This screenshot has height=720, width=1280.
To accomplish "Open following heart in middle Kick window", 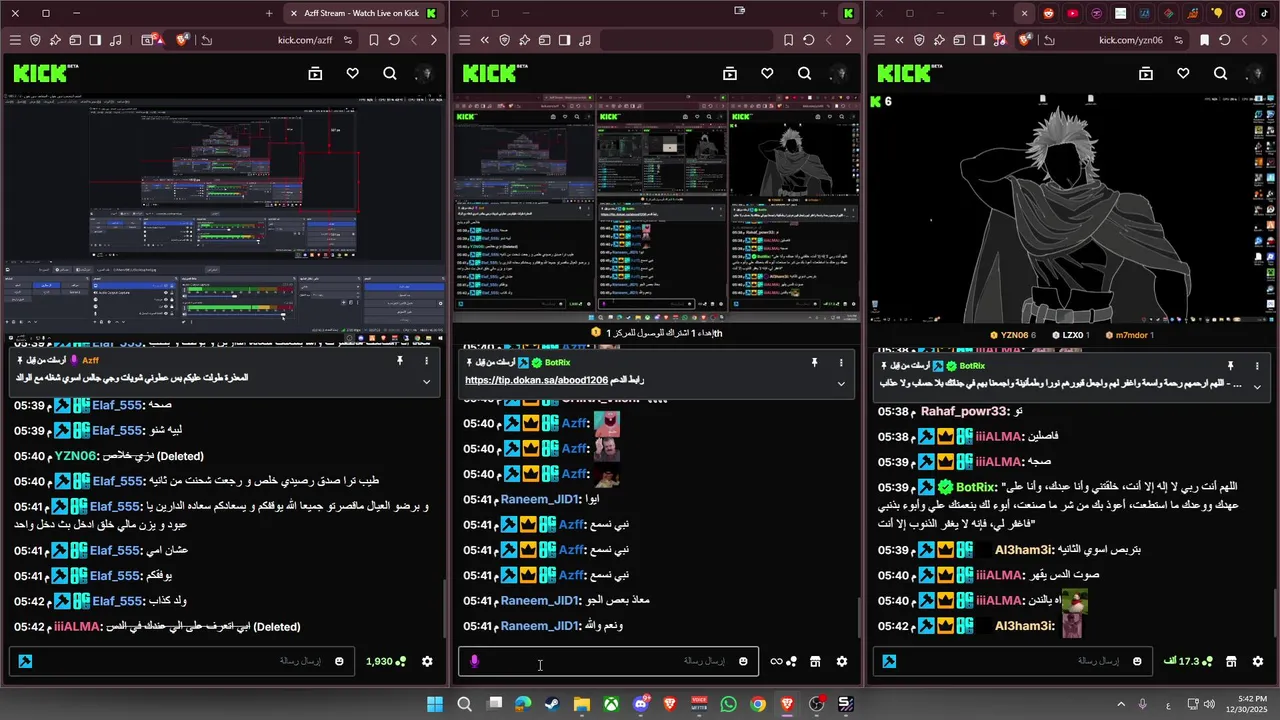I will [767, 73].
